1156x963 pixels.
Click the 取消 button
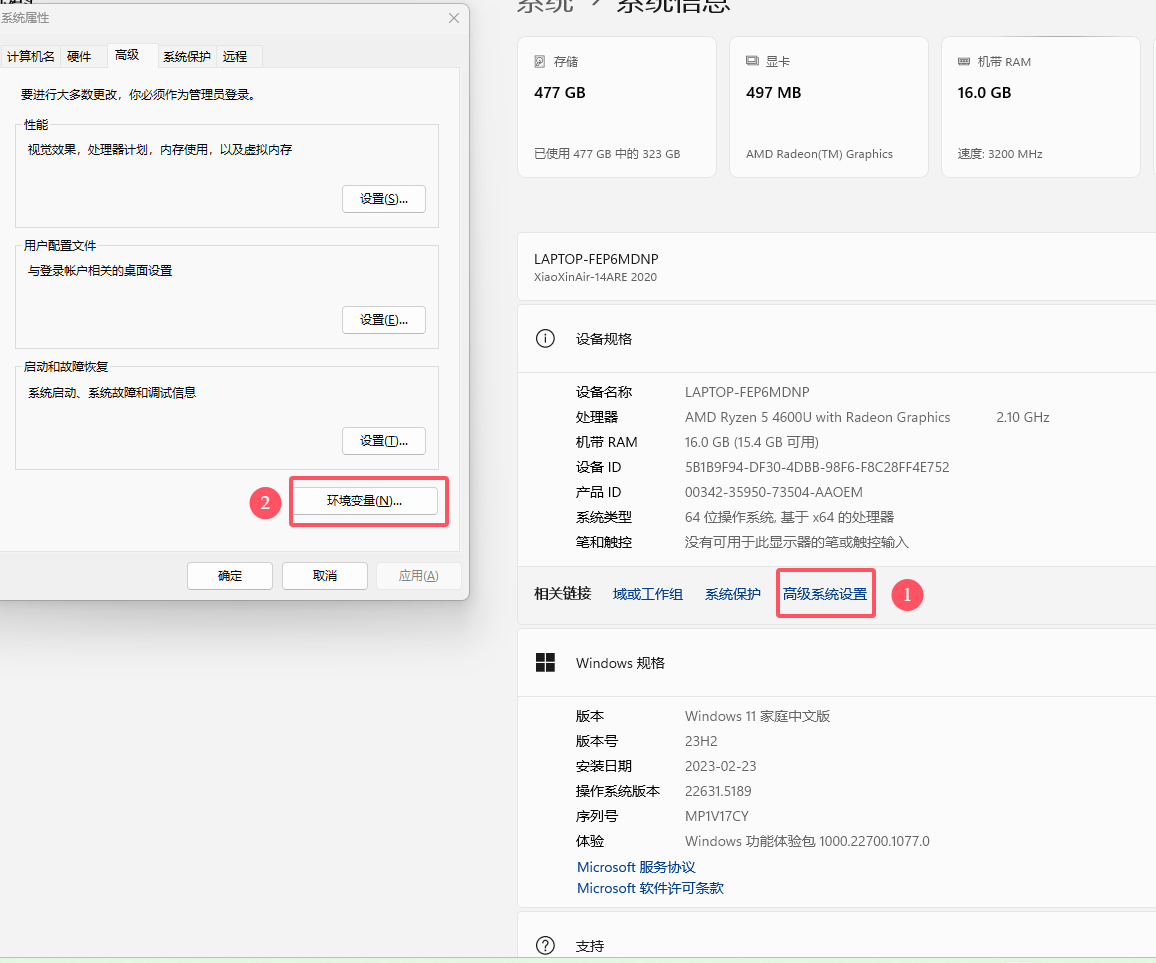324,576
